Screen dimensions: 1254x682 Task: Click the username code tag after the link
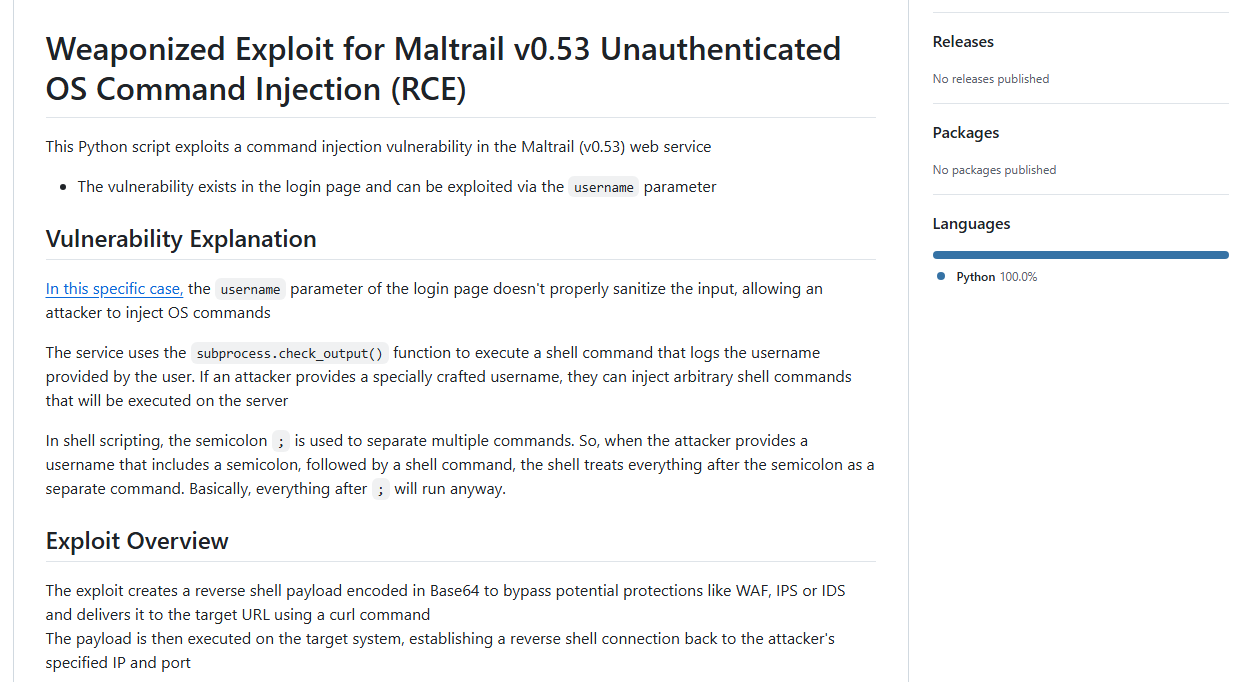(x=250, y=289)
